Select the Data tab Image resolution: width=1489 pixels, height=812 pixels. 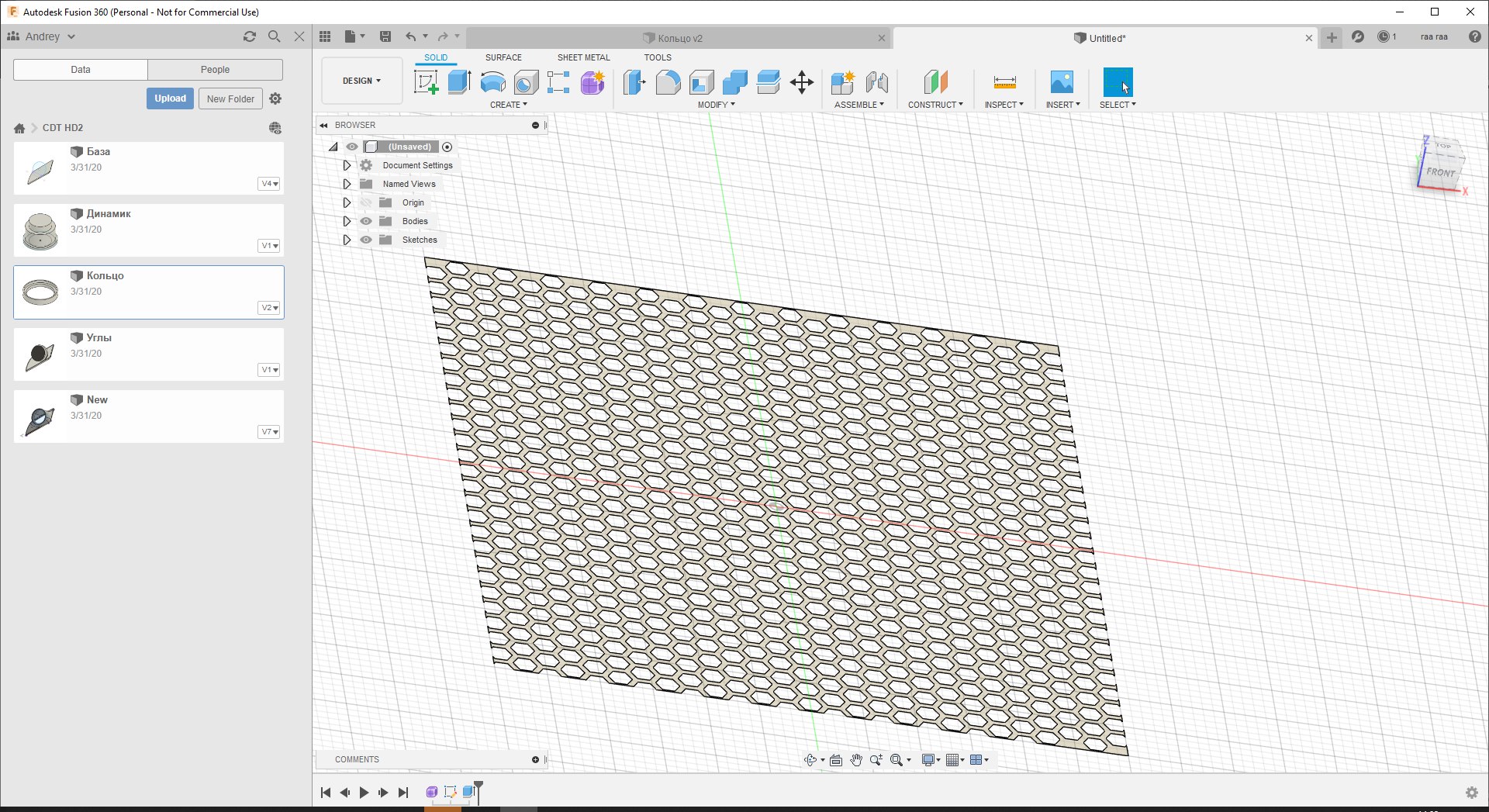[81, 70]
